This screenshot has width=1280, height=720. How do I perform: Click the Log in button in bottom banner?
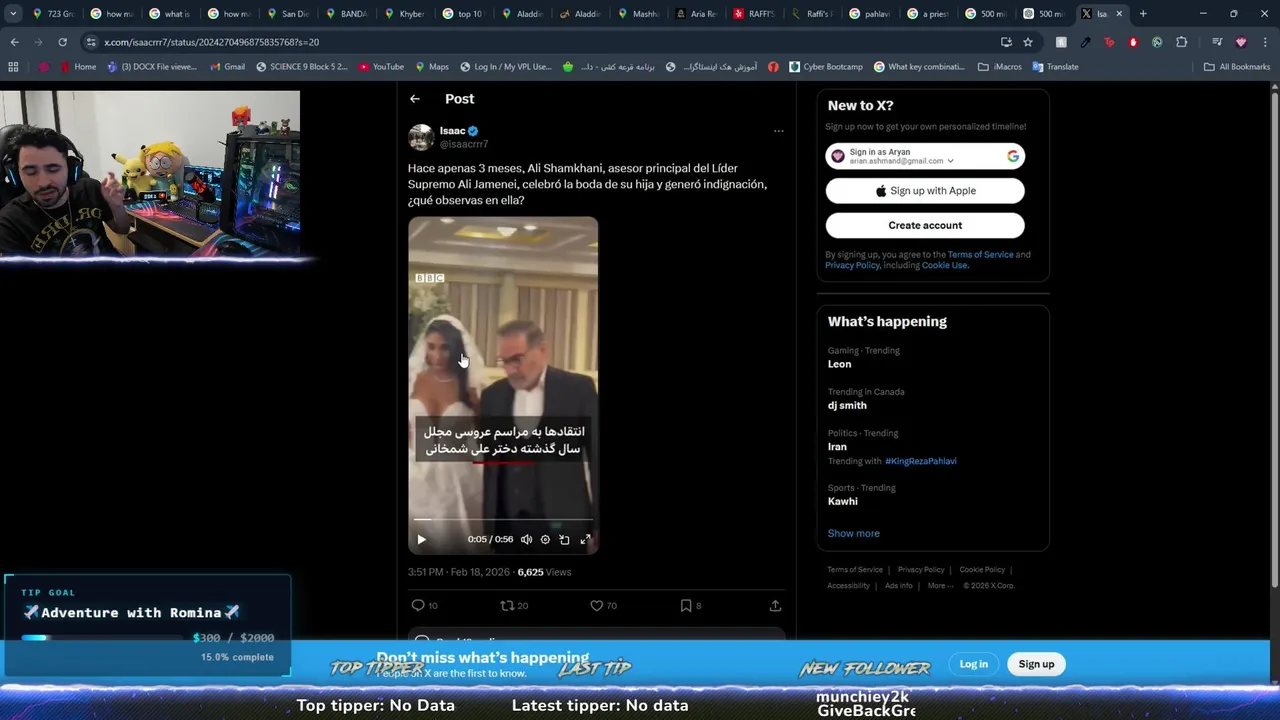[x=973, y=664]
